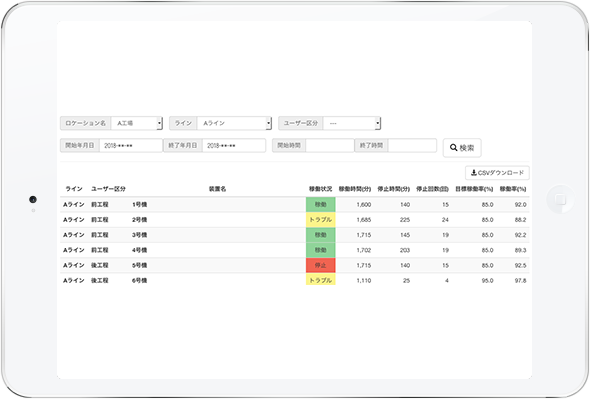Click 前工程 in the 1号機 row
This screenshot has height=399, width=590.
[x=100, y=205]
